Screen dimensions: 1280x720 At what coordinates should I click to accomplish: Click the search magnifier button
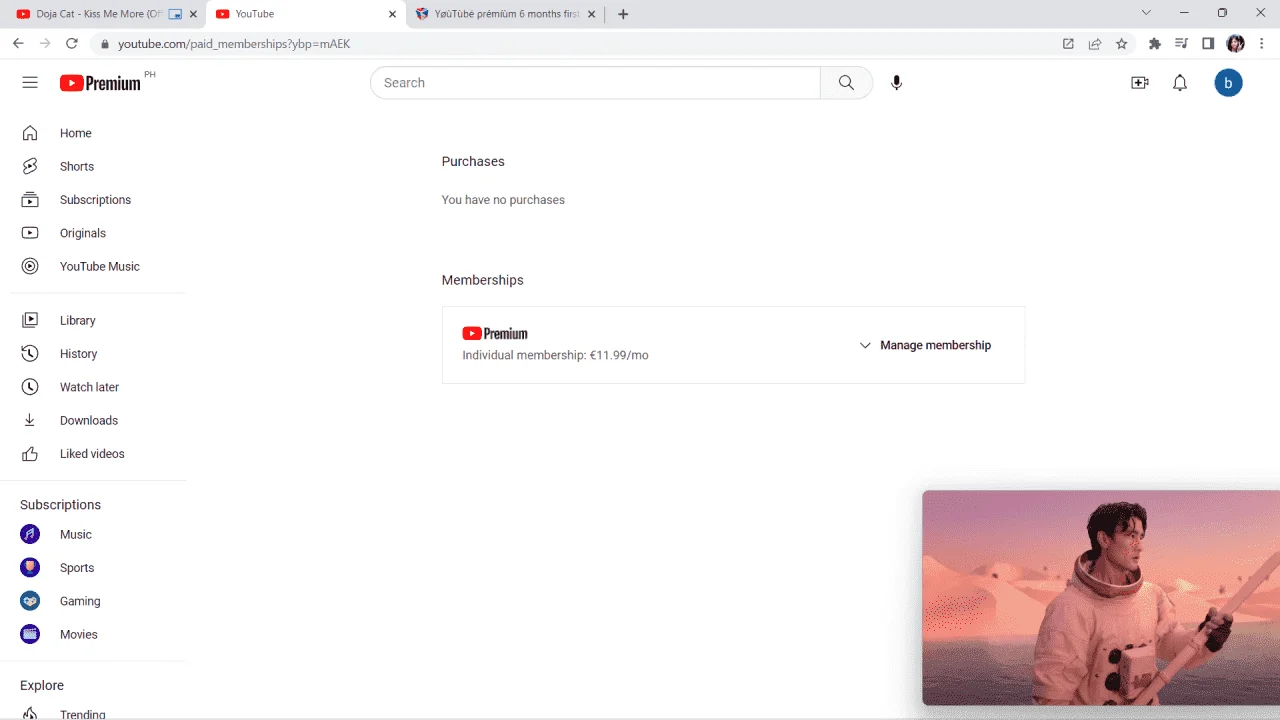tap(846, 83)
